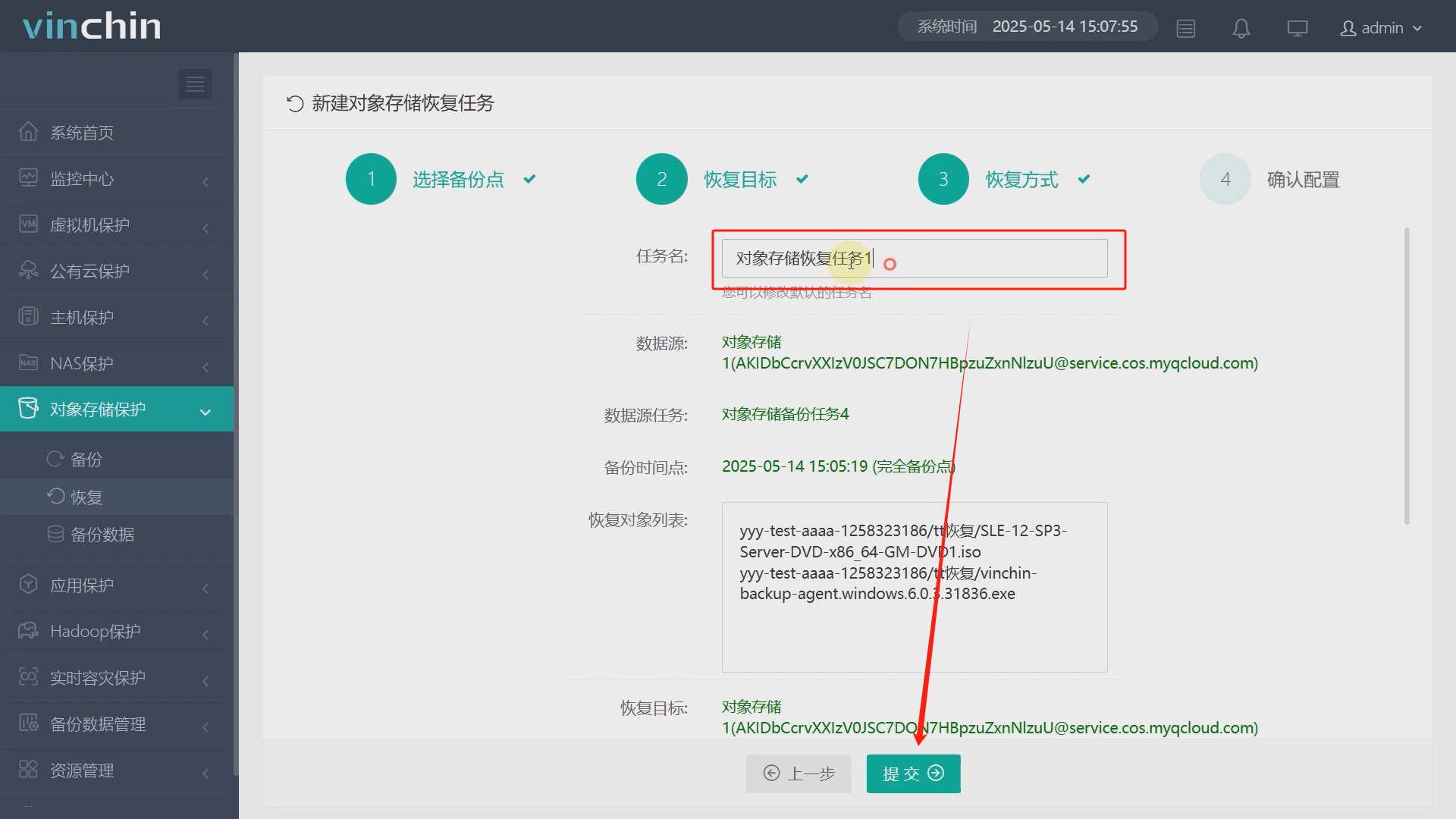The image size is (1456, 819).
Task: Go to step 2 恢复目标
Action: pos(723,179)
